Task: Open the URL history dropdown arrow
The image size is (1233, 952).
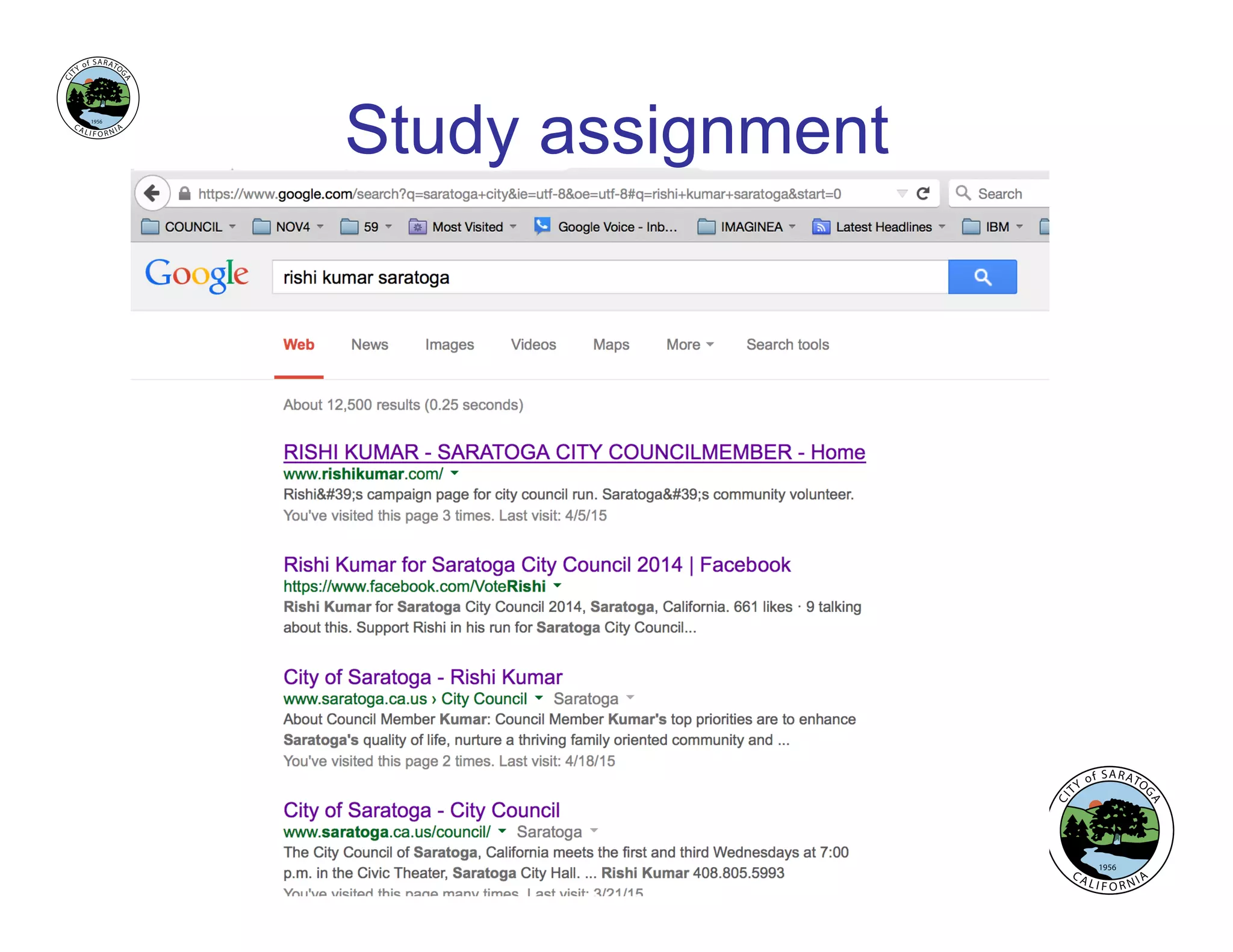Action: point(902,194)
